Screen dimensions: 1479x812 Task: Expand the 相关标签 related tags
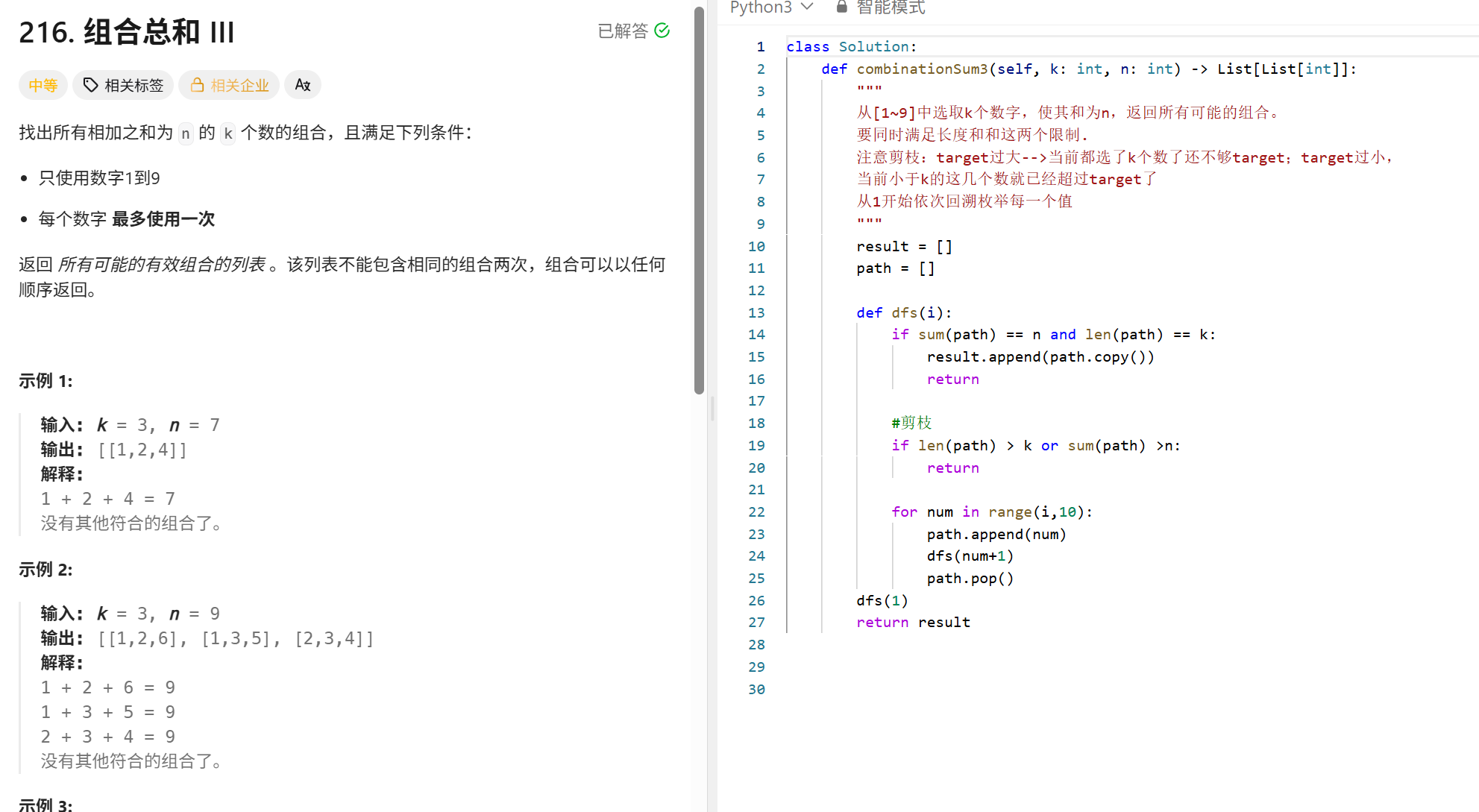coord(134,85)
